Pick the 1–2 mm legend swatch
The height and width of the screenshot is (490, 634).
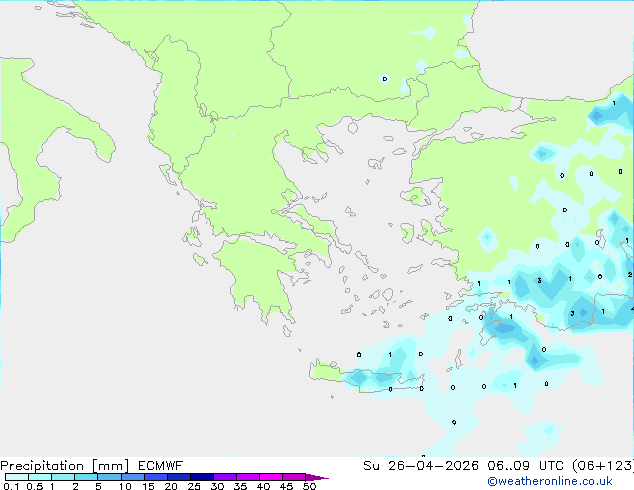coord(63,477)
